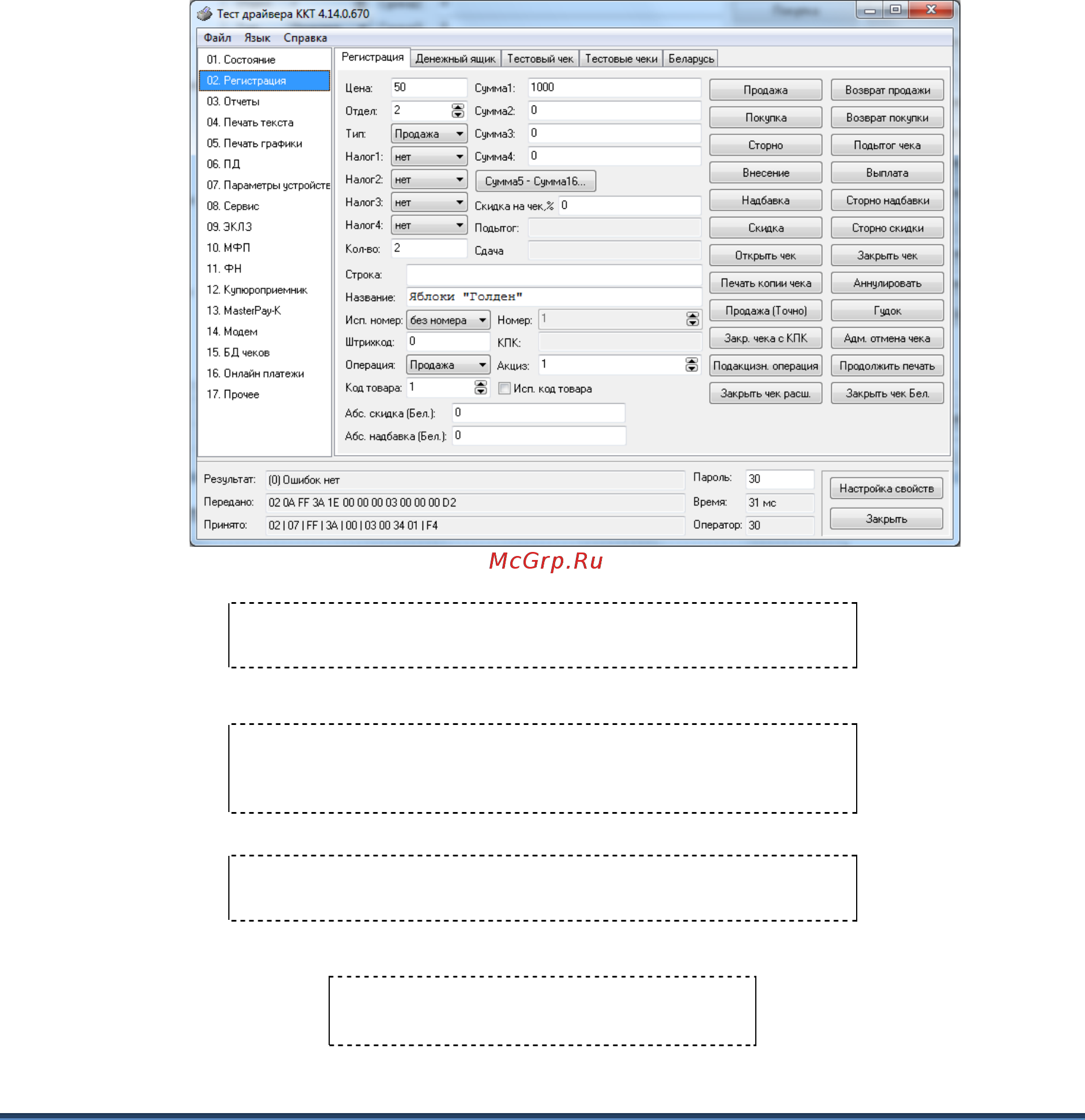1085x1120 pixels.
Task: Open 'Настройка свойств' settings button
Action: tap(887, 488)
